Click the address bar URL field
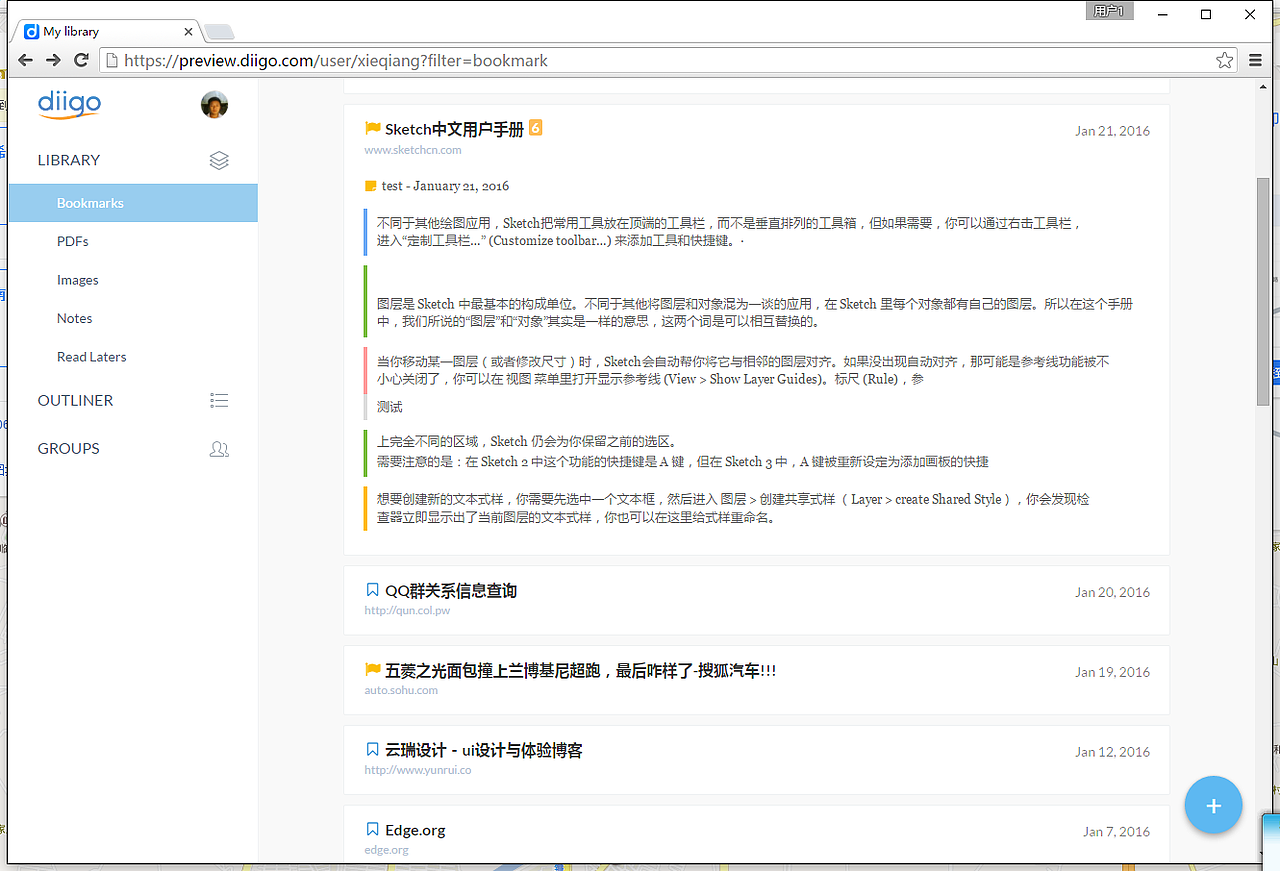1280x871 pixels. click(668, 61)
